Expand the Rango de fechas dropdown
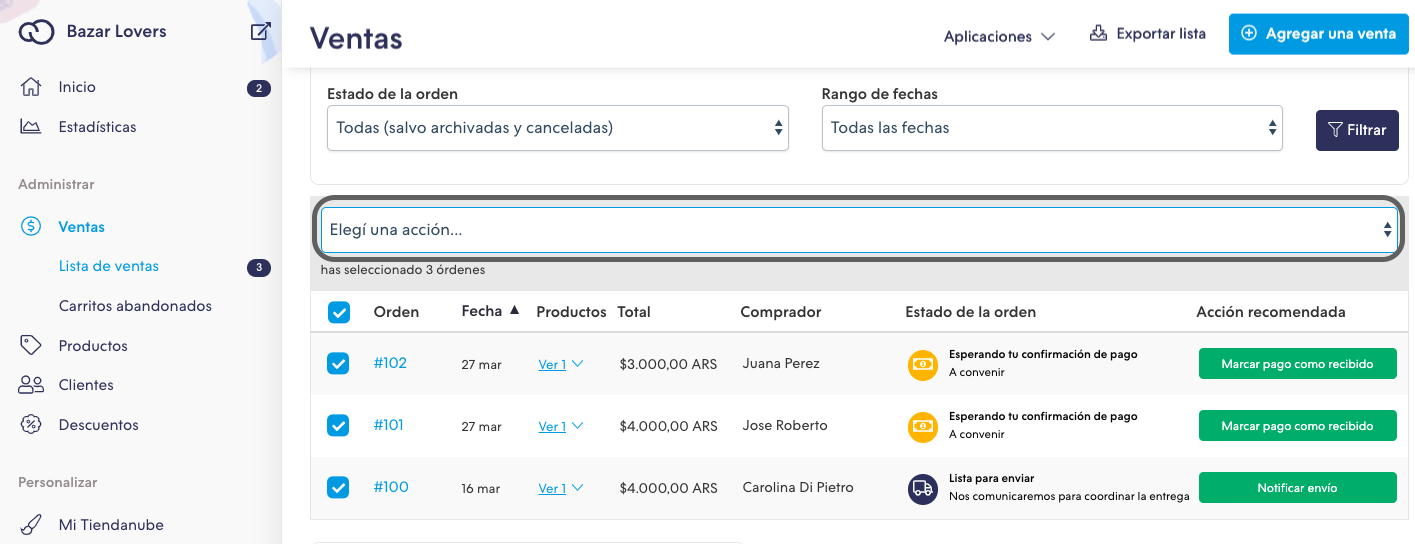 (x=1051, y=128)
